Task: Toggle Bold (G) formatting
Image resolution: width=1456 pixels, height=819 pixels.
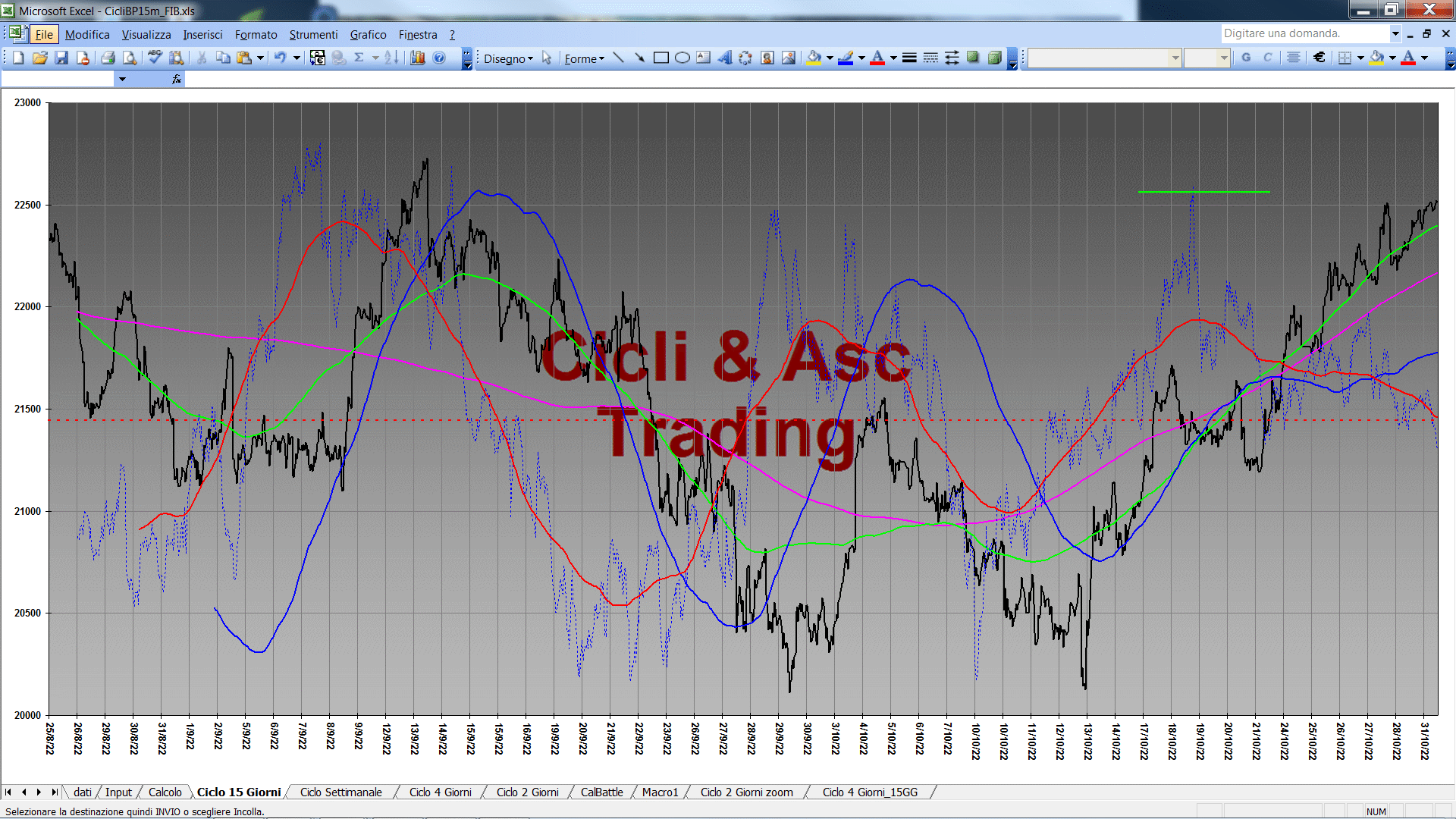Action: (1246, 58)
